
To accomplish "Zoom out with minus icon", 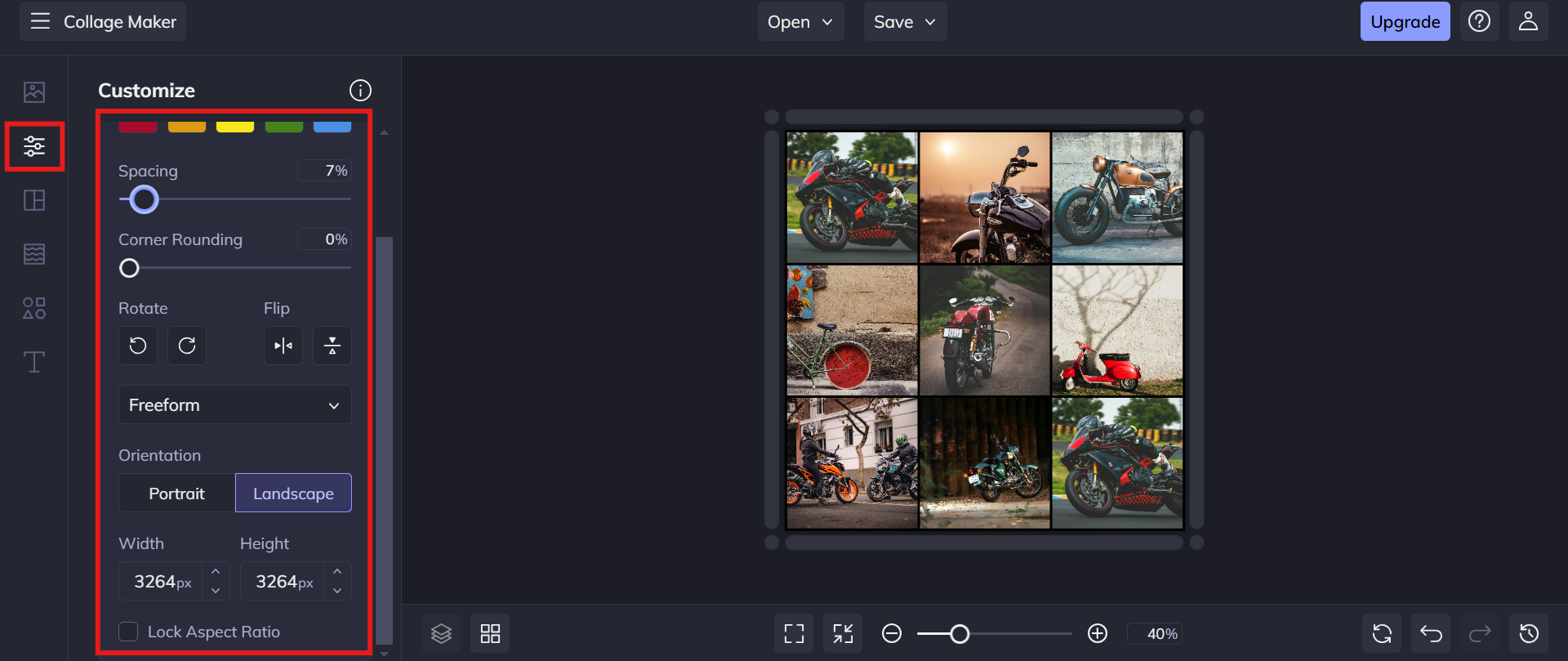I will [x=892, y=633].
